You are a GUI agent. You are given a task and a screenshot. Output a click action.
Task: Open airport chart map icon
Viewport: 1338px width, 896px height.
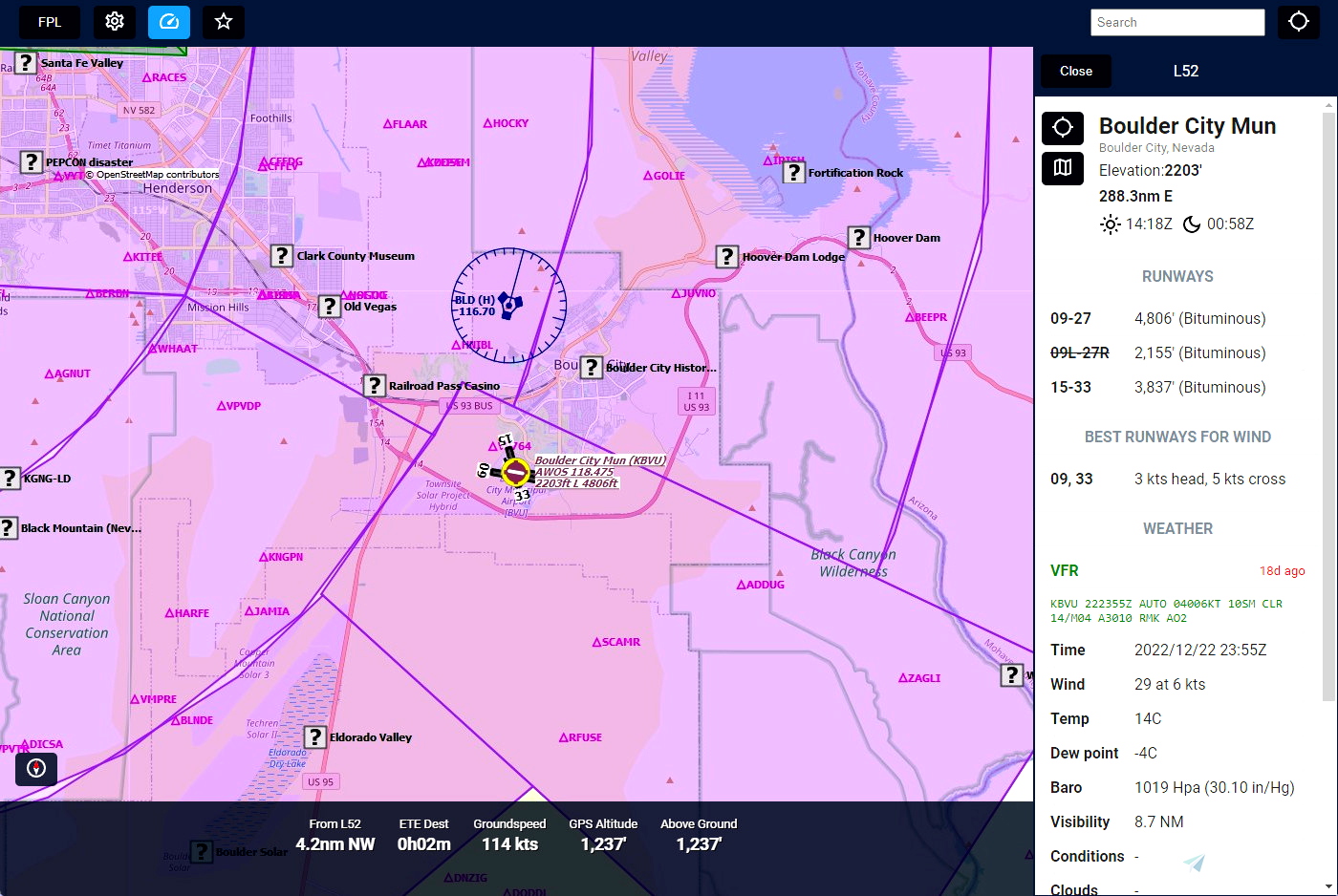1063,168
